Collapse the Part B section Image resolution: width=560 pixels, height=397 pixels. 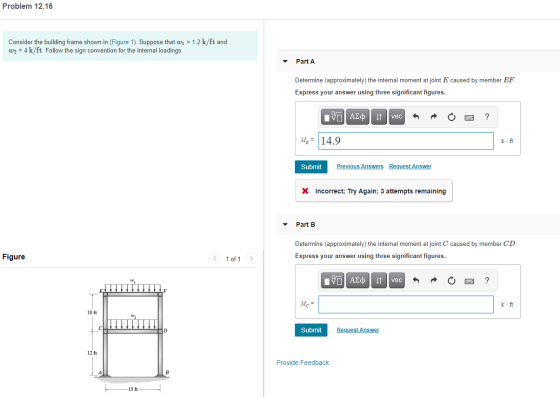285,225
